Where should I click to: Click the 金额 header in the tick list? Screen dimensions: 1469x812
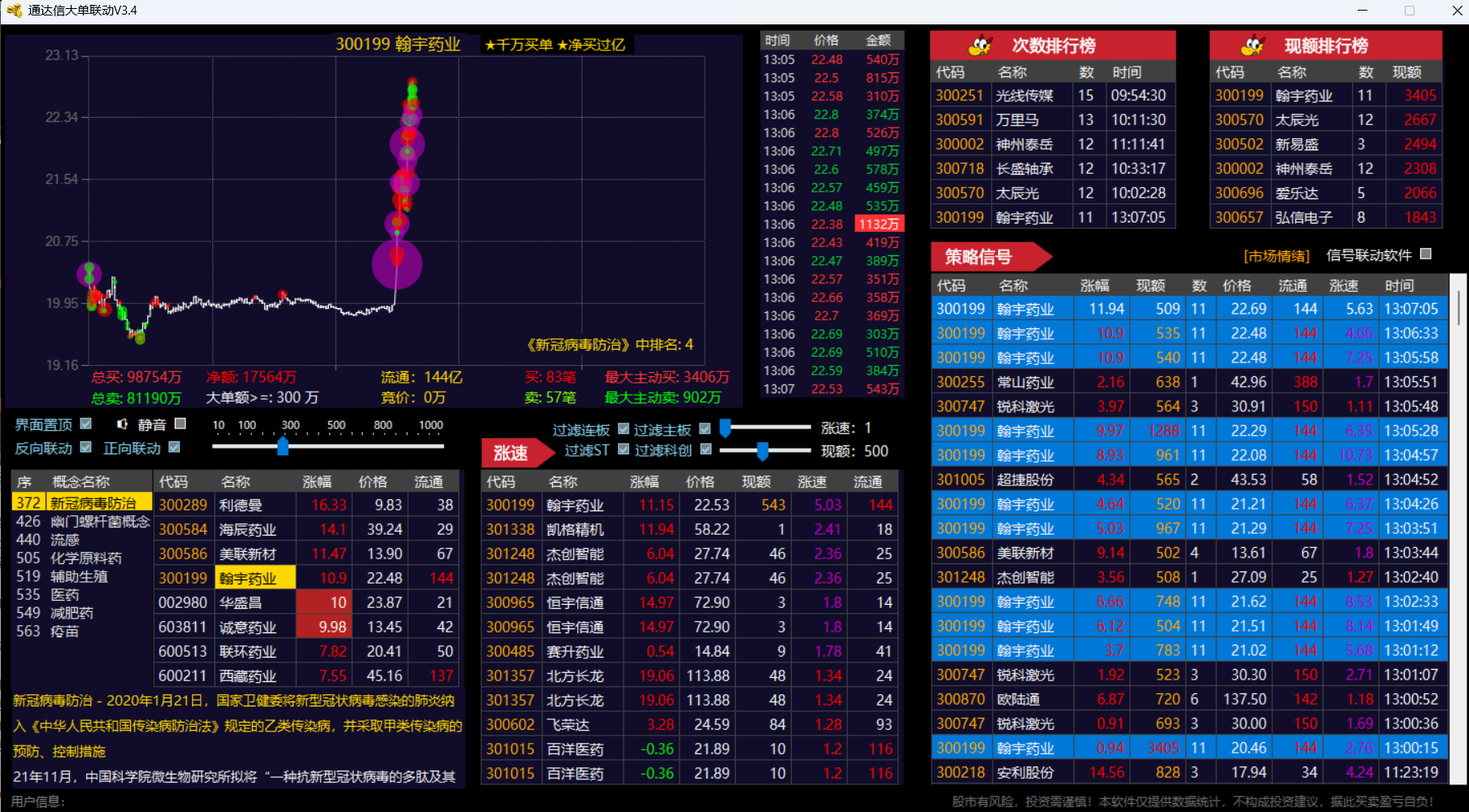pos(878,40)
